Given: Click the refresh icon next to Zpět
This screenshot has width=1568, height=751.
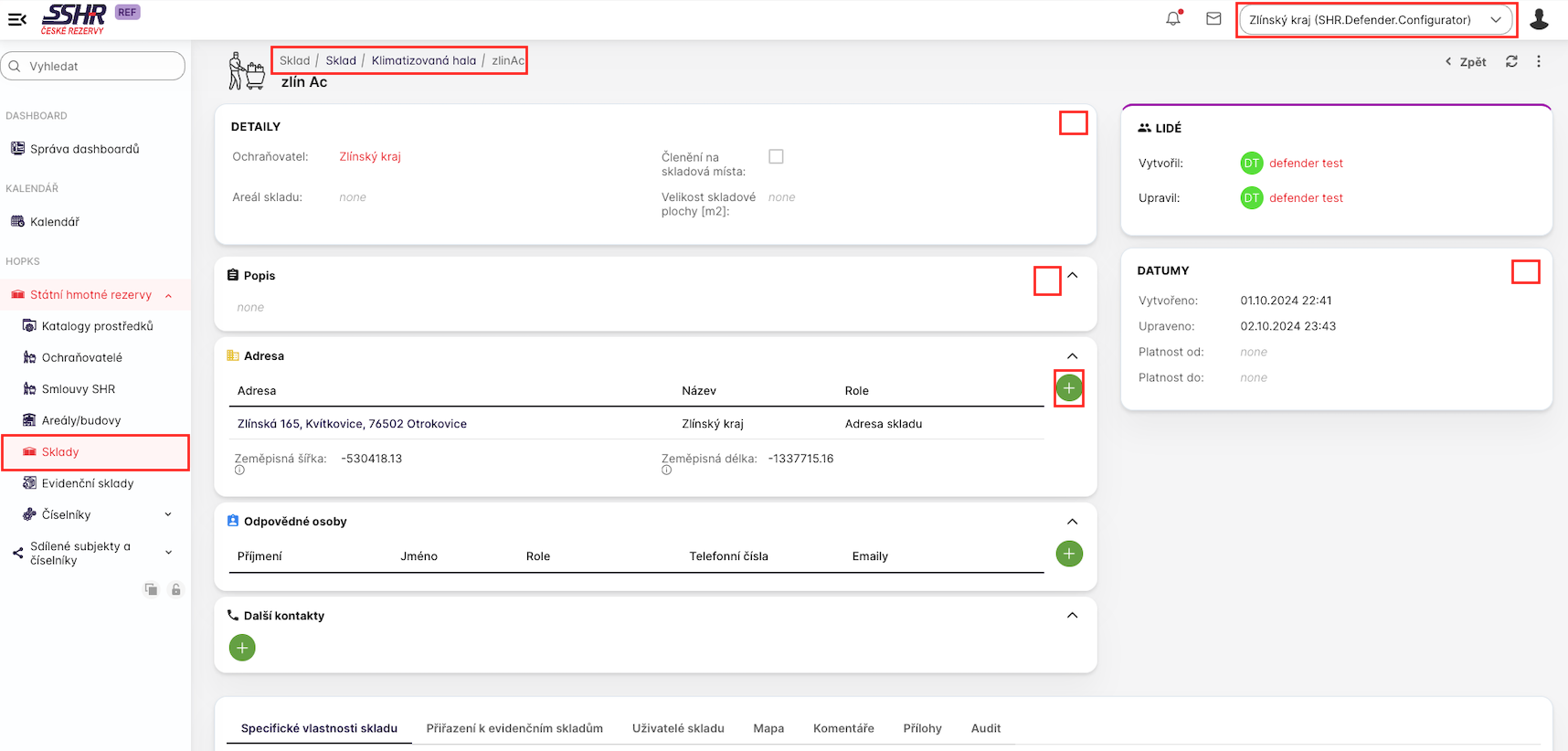Looking at the screenshot, I should pos(1511,61).
